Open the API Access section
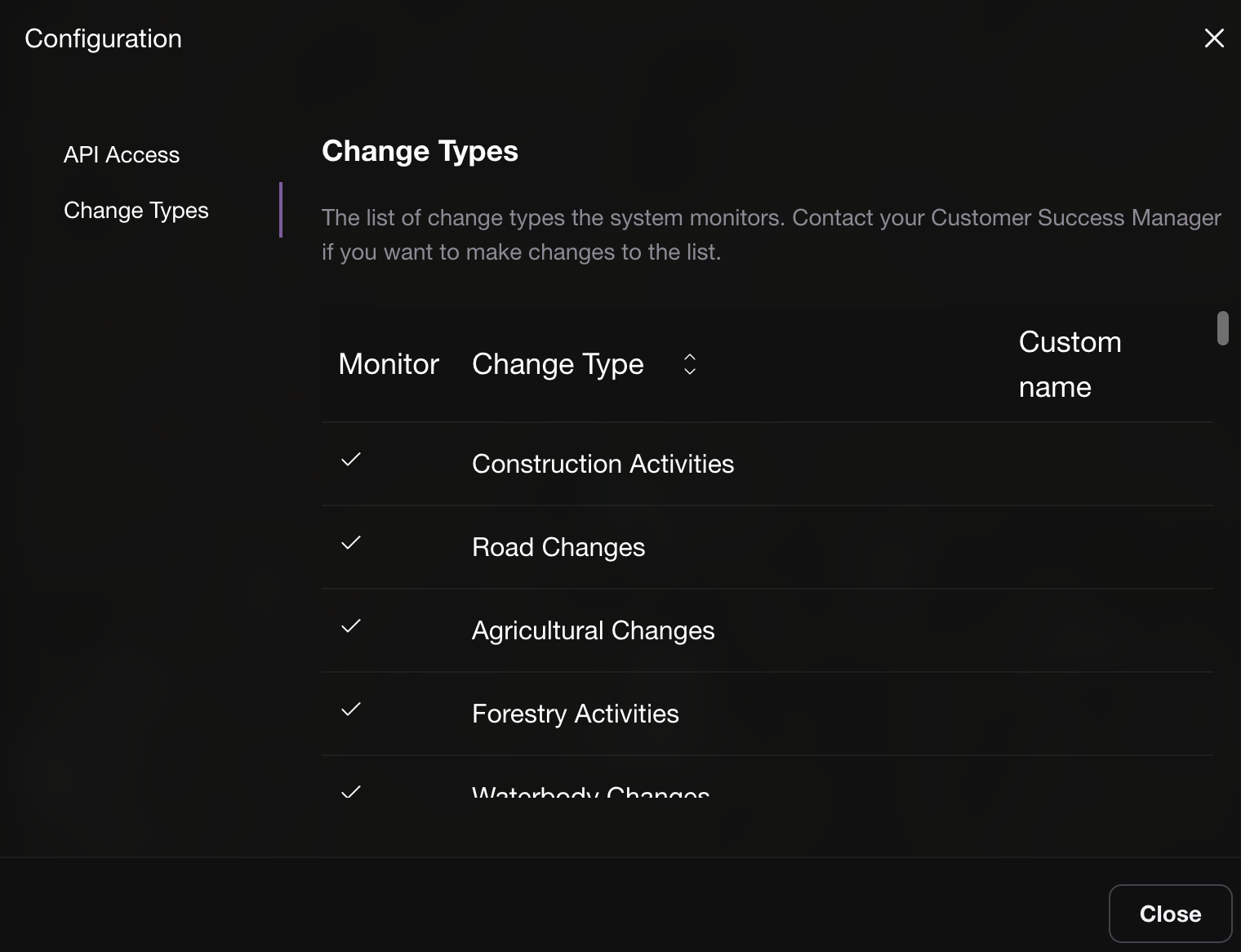Viewport: 1241px width, 952px height. [122, 155]
